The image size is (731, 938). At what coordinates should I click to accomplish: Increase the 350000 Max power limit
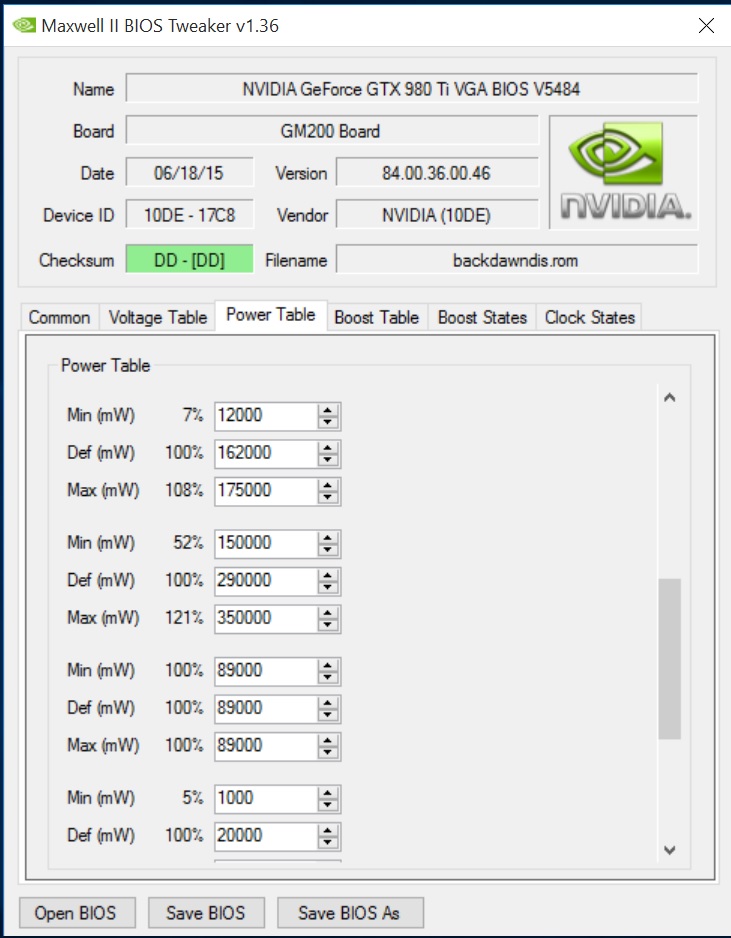coord(328,613)
